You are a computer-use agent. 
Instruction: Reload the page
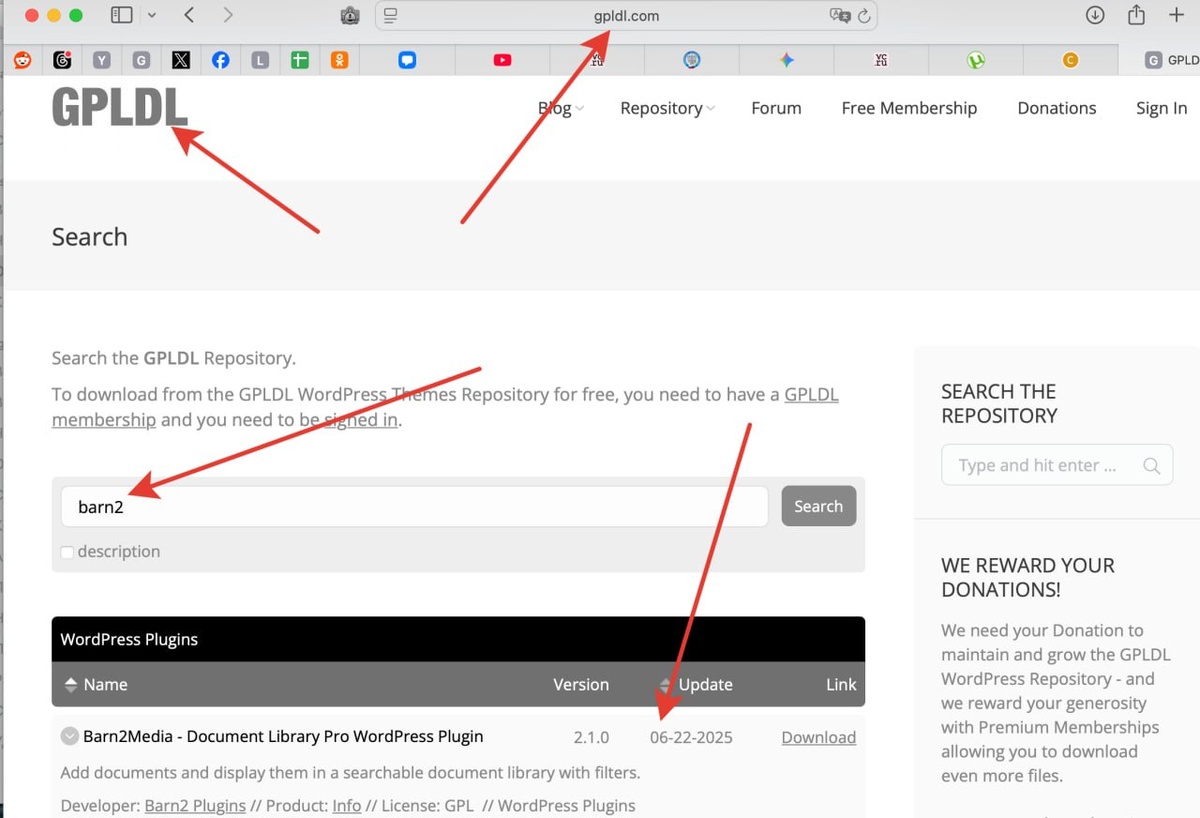pyautogui.click(x=864, y=16)
